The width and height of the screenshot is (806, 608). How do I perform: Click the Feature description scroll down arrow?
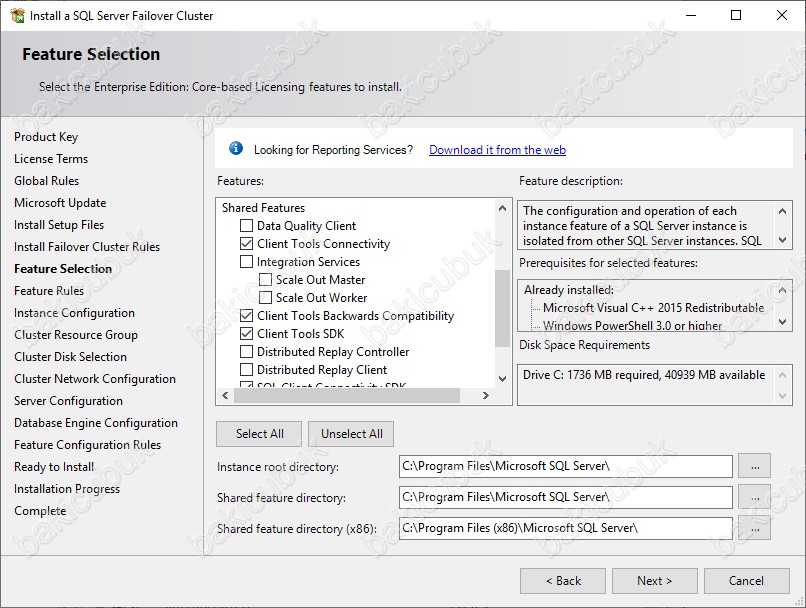782,240
